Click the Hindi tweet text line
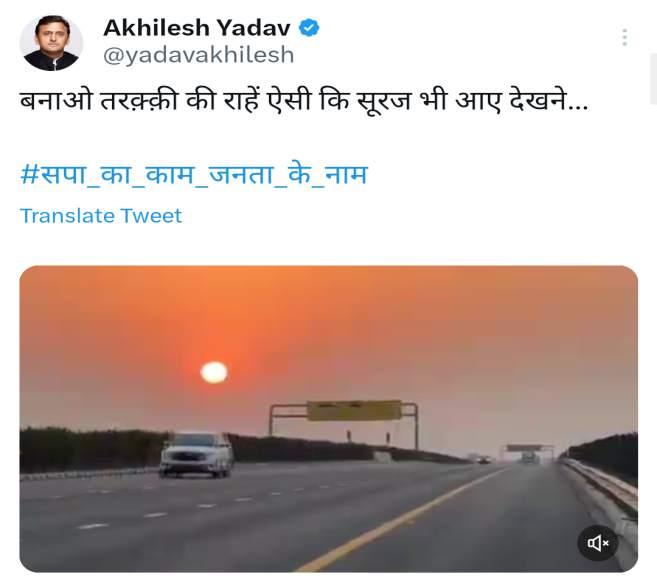 (304, 101)
